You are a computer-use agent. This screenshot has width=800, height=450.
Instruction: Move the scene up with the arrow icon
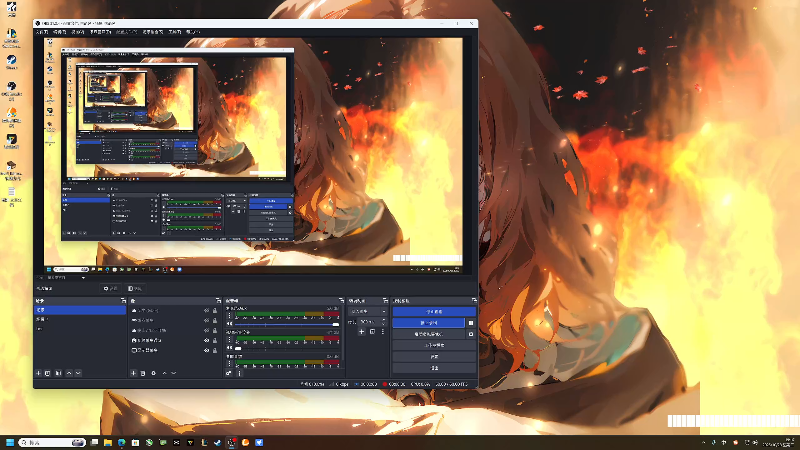point(69,373)
